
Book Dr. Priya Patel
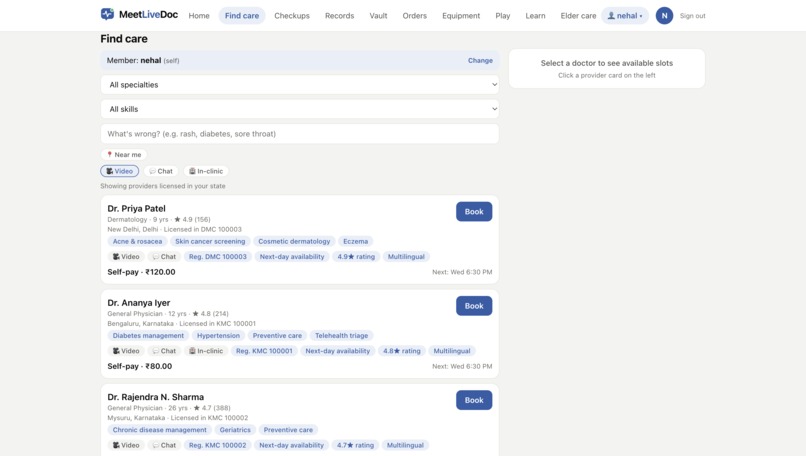pos(474,212)
